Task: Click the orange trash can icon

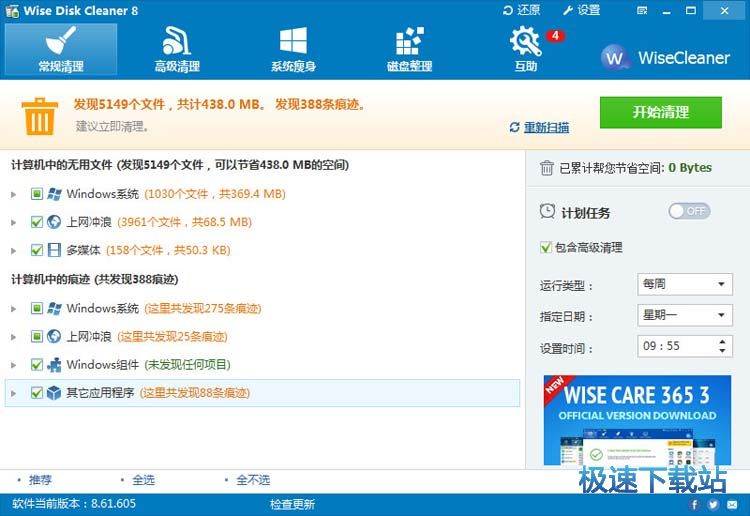Action: (x=40, y=116)
